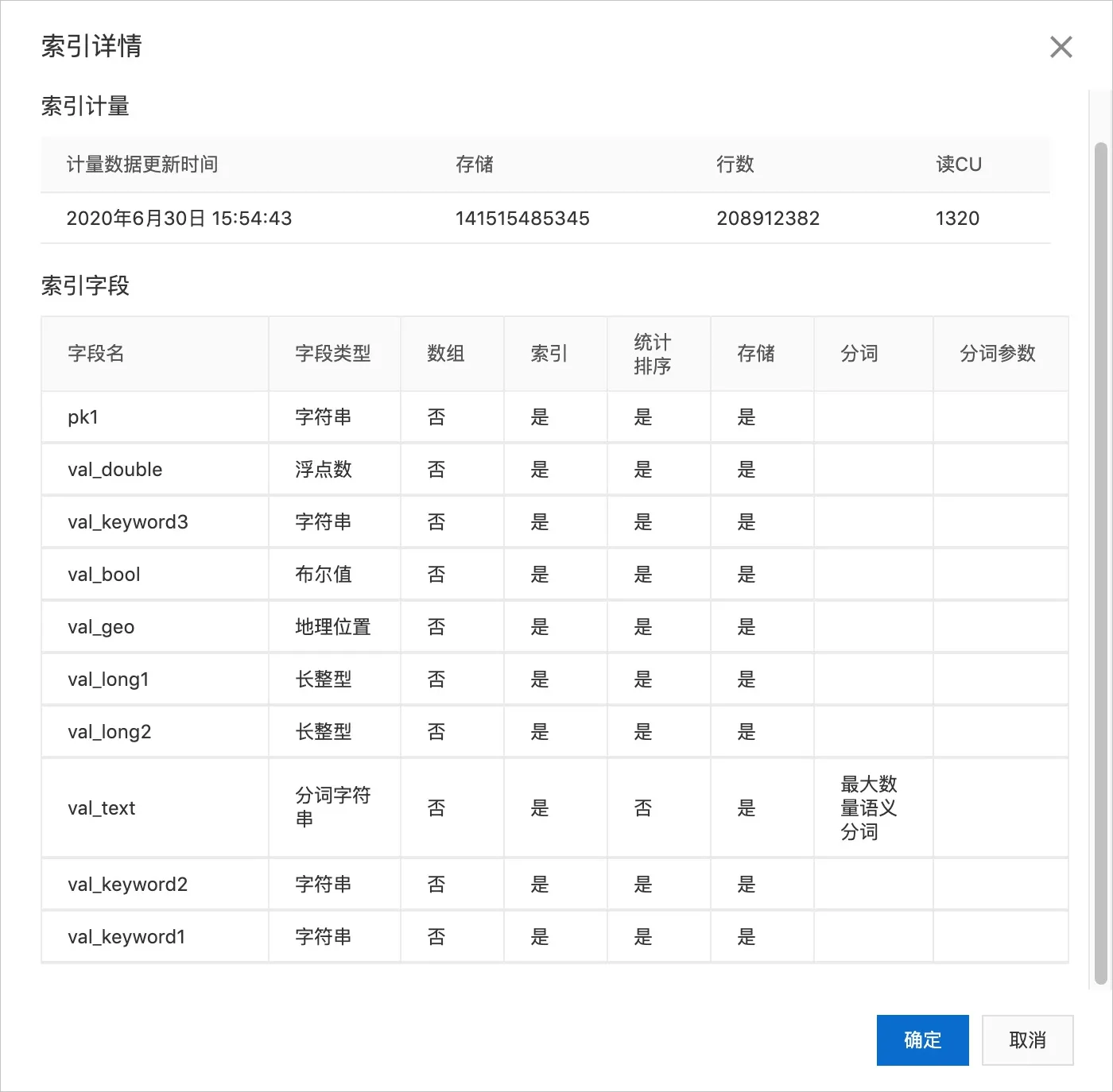This screenshot has width=1113, height=1092.
Task: Click the 字符串 type of pk1
Action: coord(324,417)
